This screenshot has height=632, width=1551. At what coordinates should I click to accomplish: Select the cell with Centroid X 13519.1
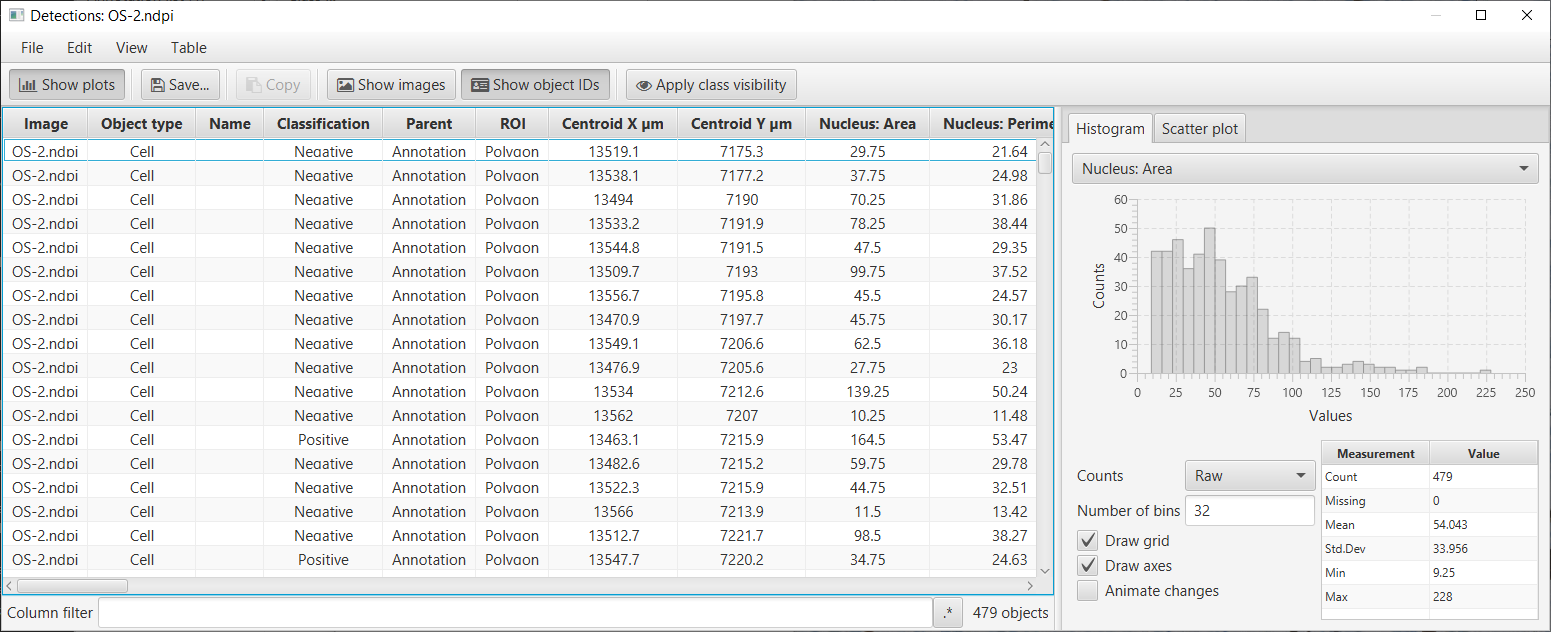(613, 152)
